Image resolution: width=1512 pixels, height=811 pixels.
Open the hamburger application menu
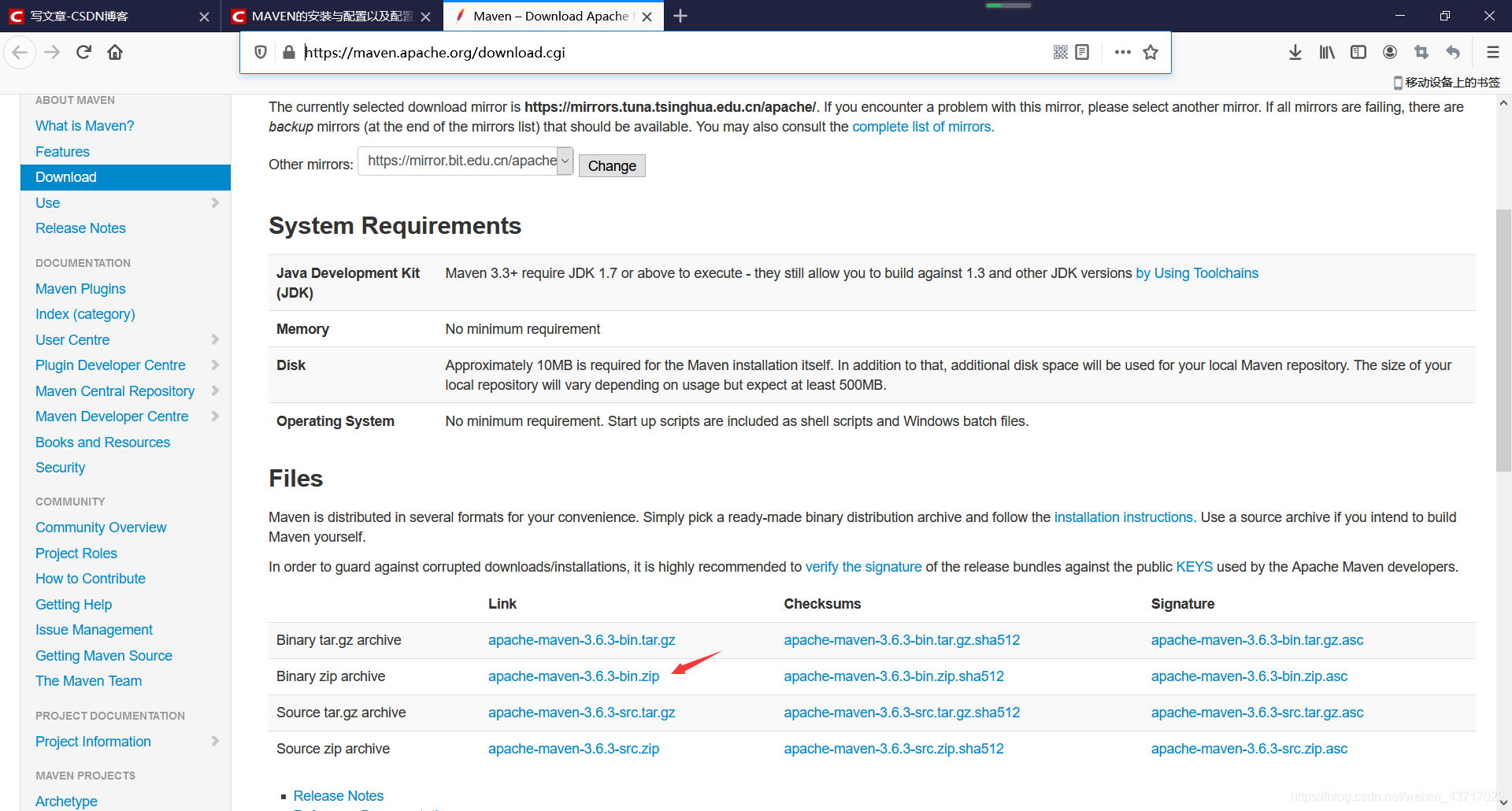coord(1492,53)
